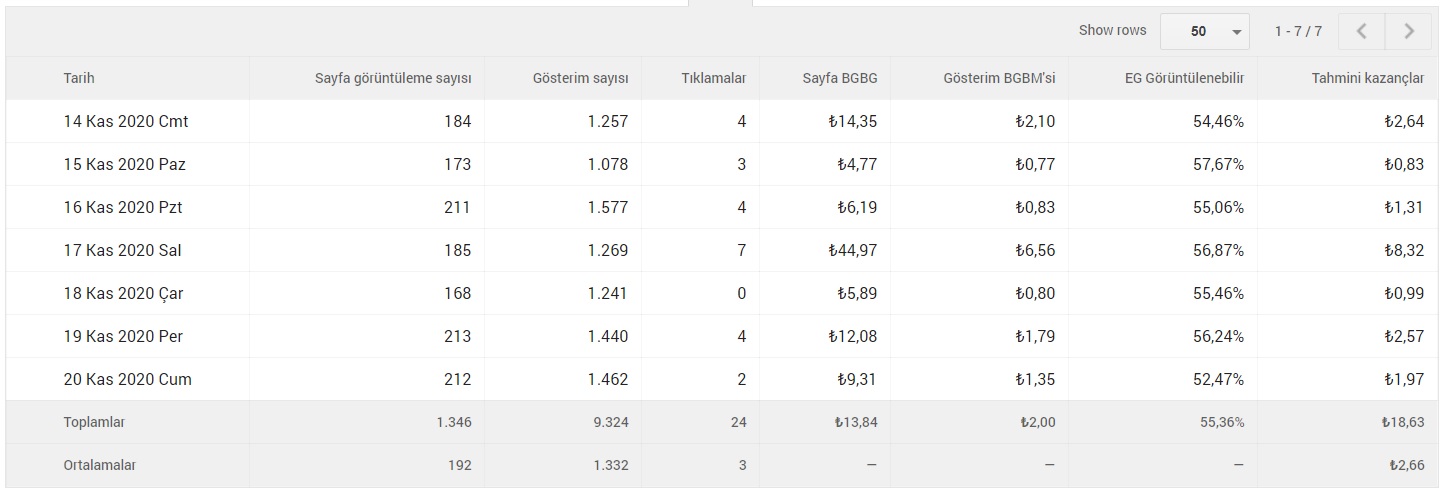Select the 20 Kas 2020 Cum row
Image resolution: width=1446 pixels, height=497 pixels.
[723, 379]
